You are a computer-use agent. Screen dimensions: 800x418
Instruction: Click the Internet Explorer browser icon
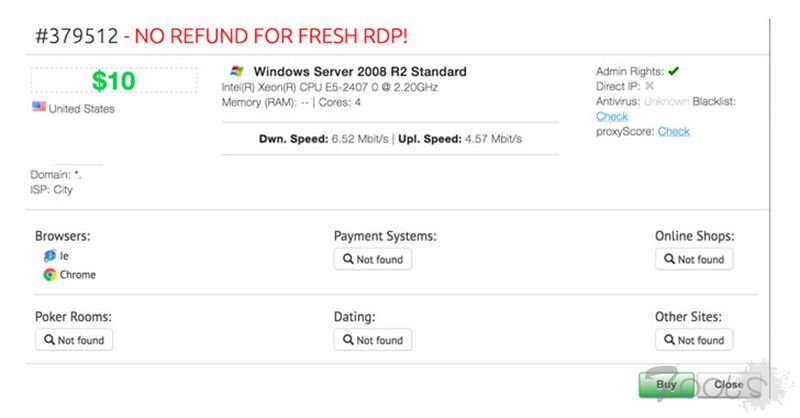(49, 256)
